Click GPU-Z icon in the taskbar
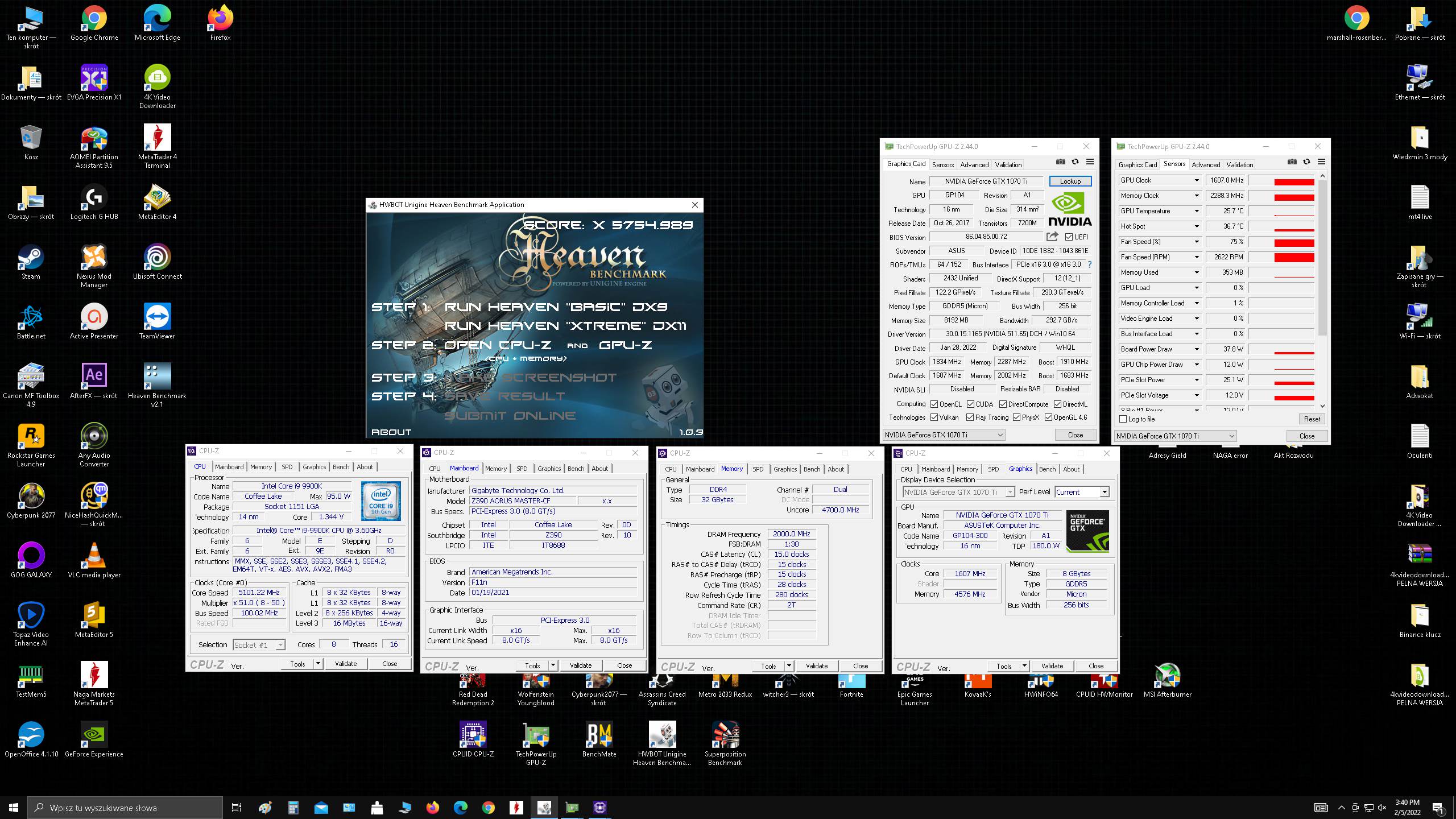 pyautogui.click(x=572, y=807)
